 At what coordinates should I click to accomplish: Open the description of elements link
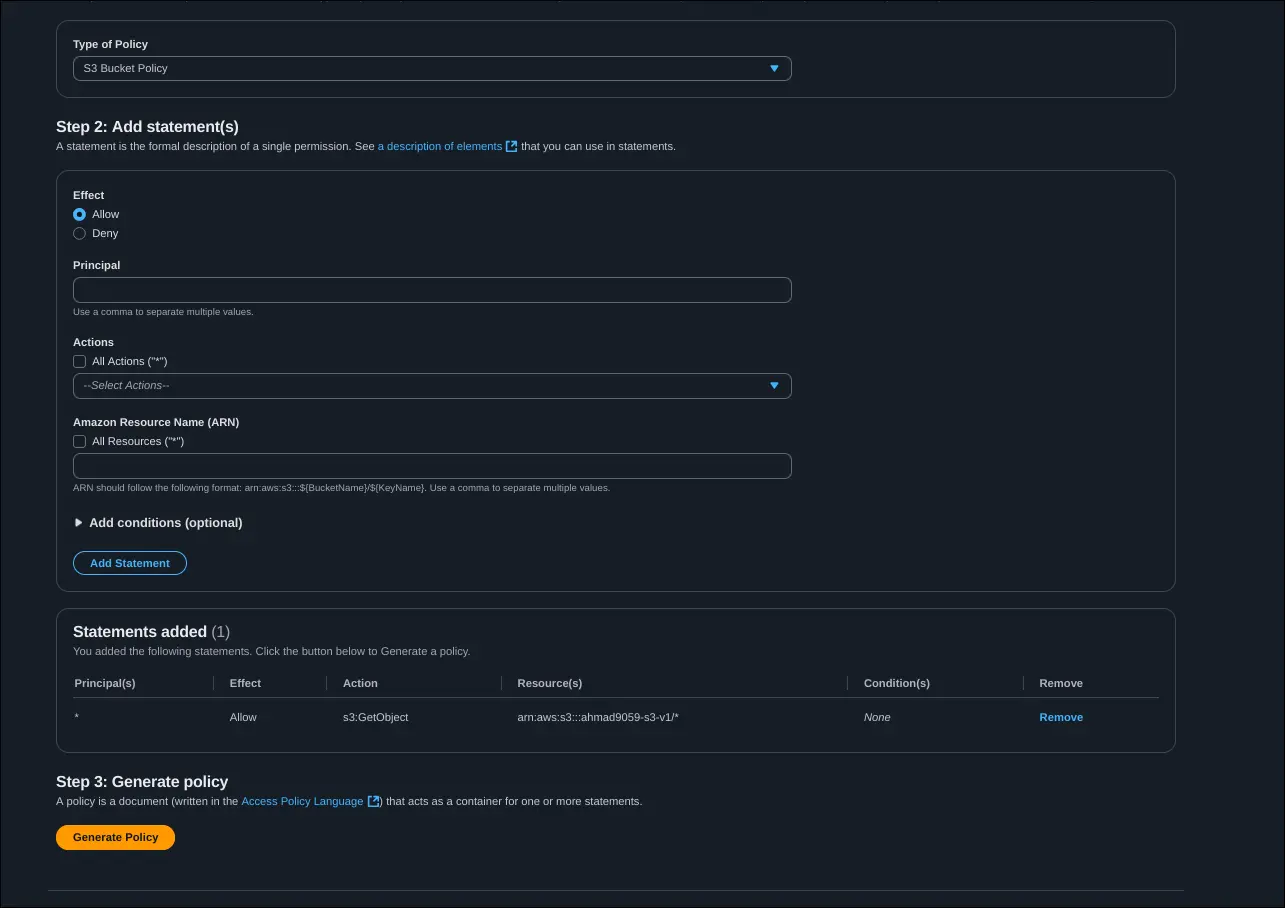(x=440, y=146)
